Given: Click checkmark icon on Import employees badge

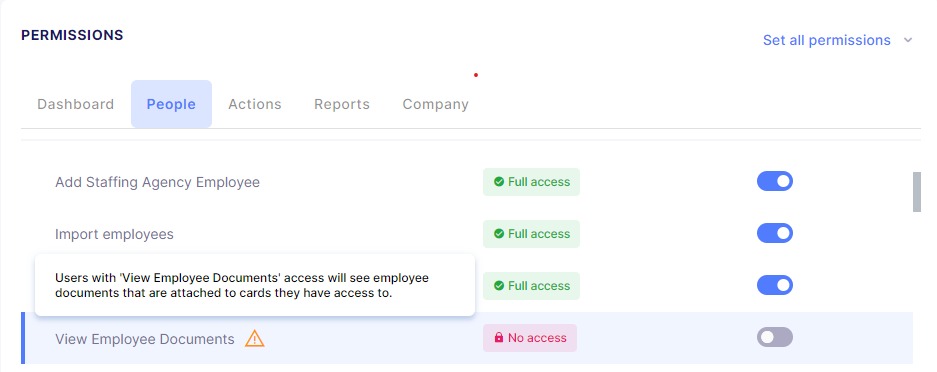Looking at the screenshot, I should (499, 234).
